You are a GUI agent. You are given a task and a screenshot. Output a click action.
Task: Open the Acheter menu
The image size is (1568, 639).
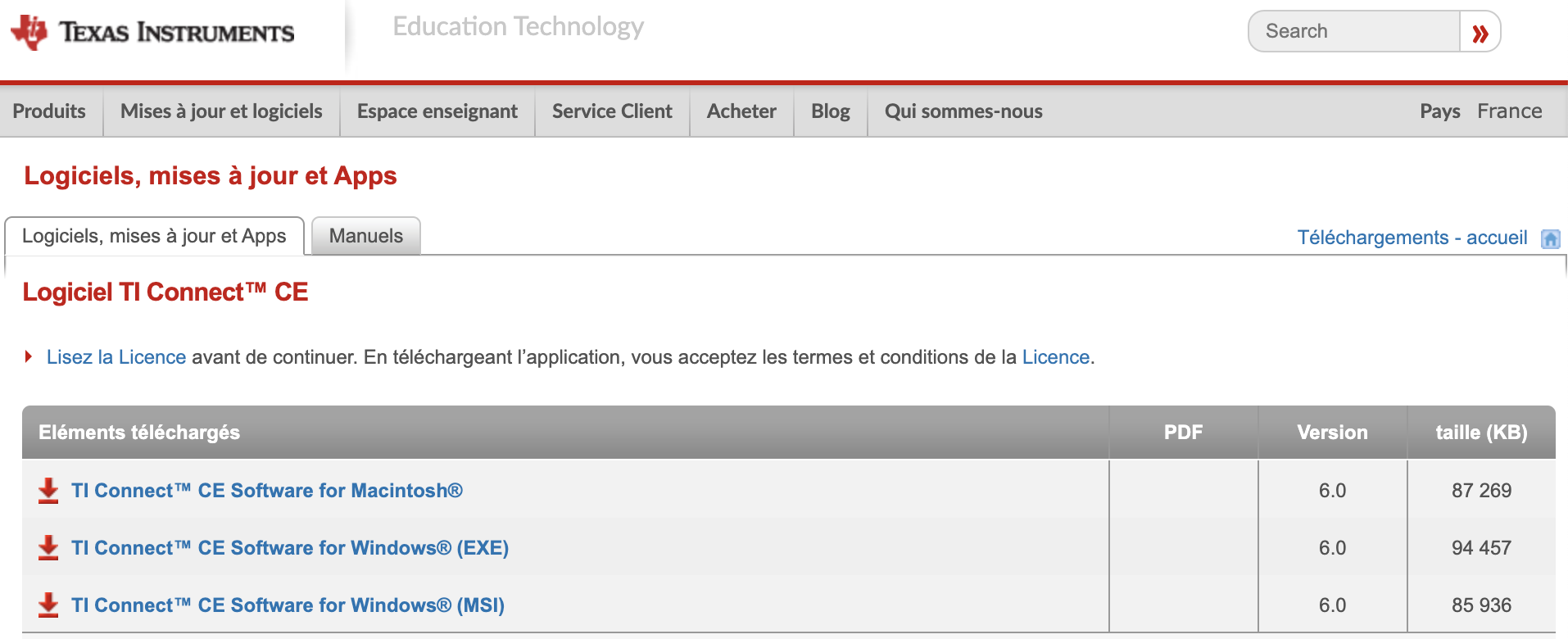741,111
